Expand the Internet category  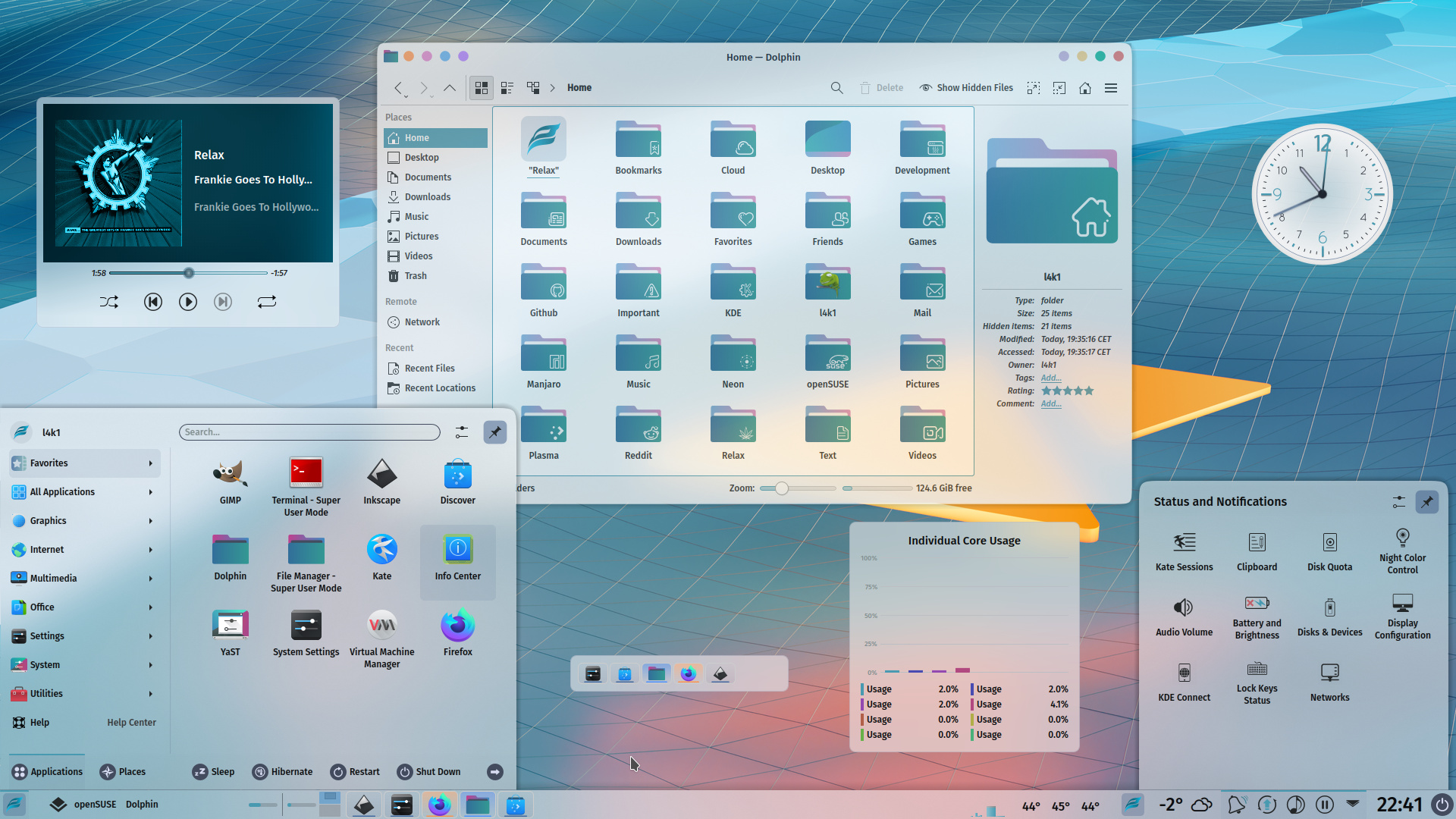84,550
